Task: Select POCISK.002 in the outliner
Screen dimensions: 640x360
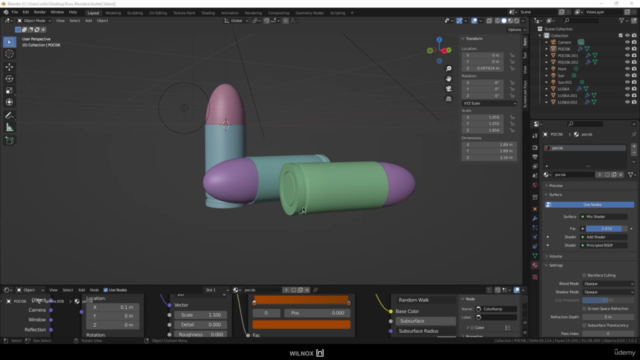Action: [x=568, y=62]
